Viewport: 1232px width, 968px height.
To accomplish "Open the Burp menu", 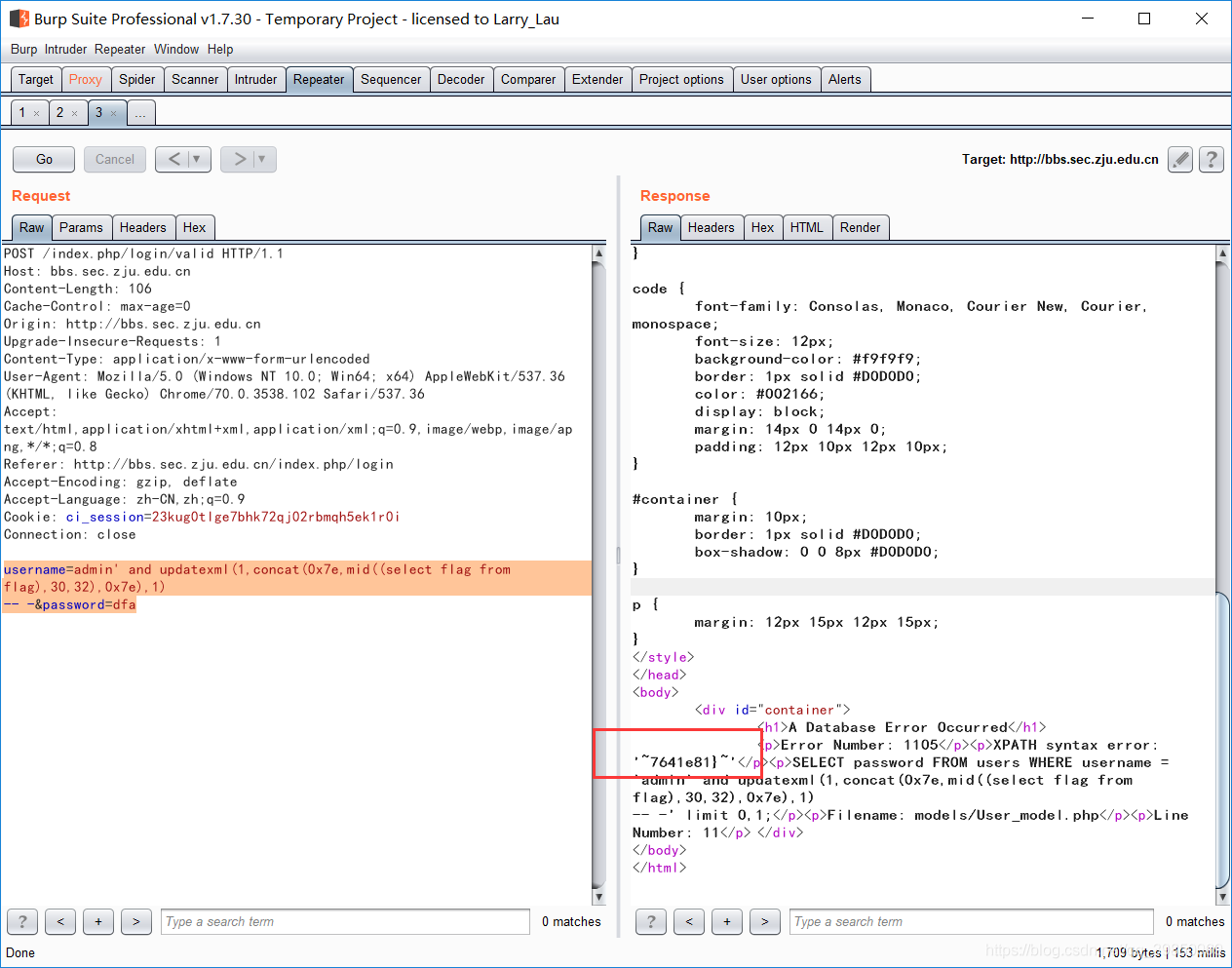I will tap(23, 49).
